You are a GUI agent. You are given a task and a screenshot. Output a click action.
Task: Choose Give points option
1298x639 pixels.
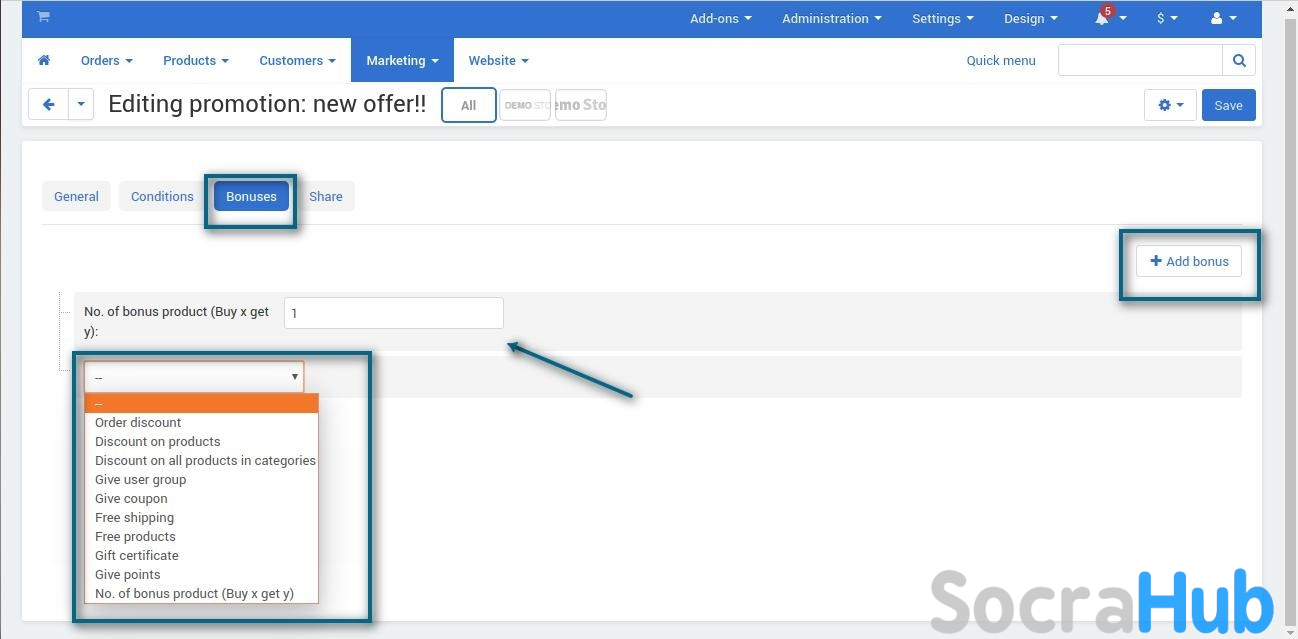coord(201,574)
